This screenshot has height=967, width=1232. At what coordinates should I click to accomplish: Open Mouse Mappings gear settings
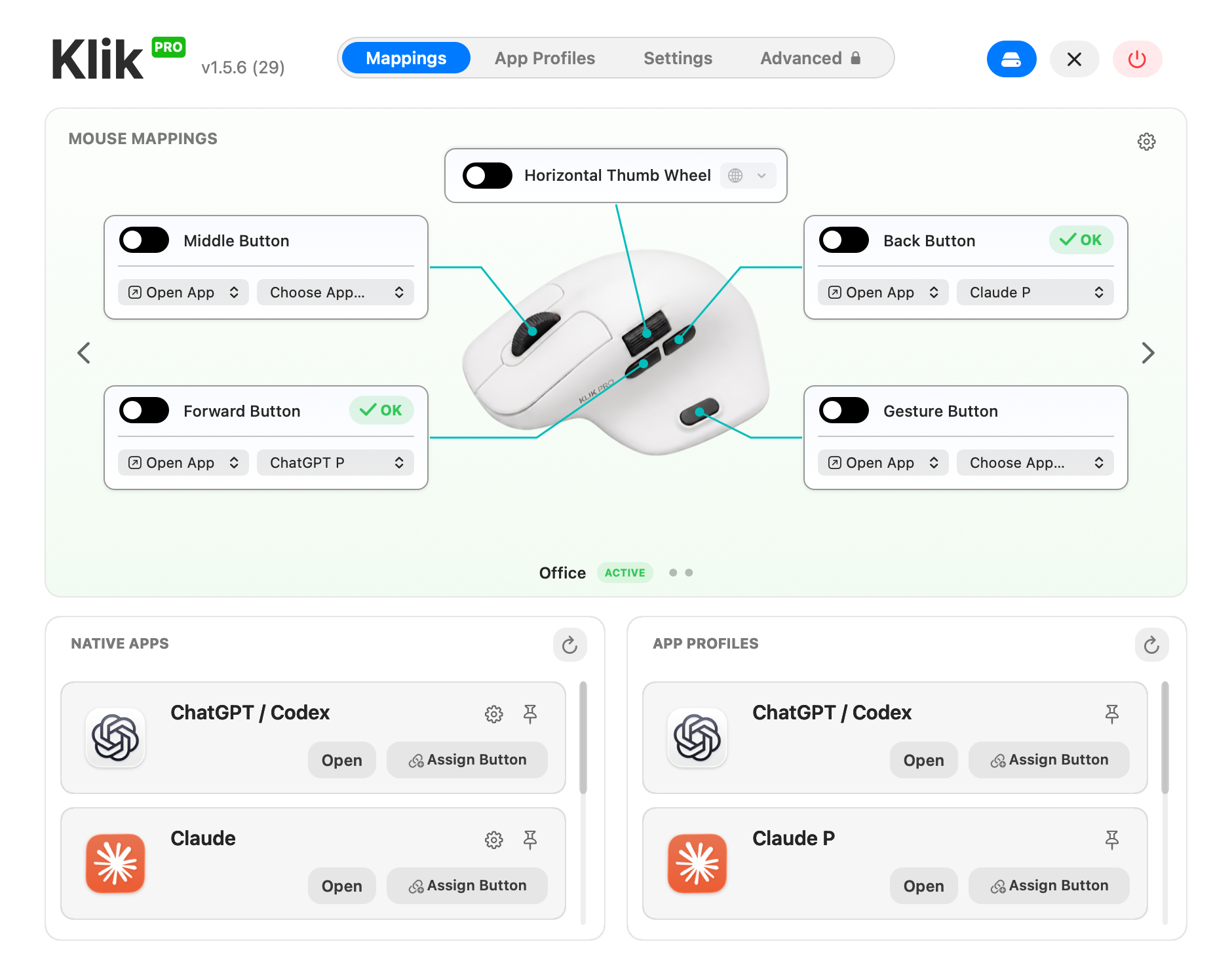[1146, 142]
